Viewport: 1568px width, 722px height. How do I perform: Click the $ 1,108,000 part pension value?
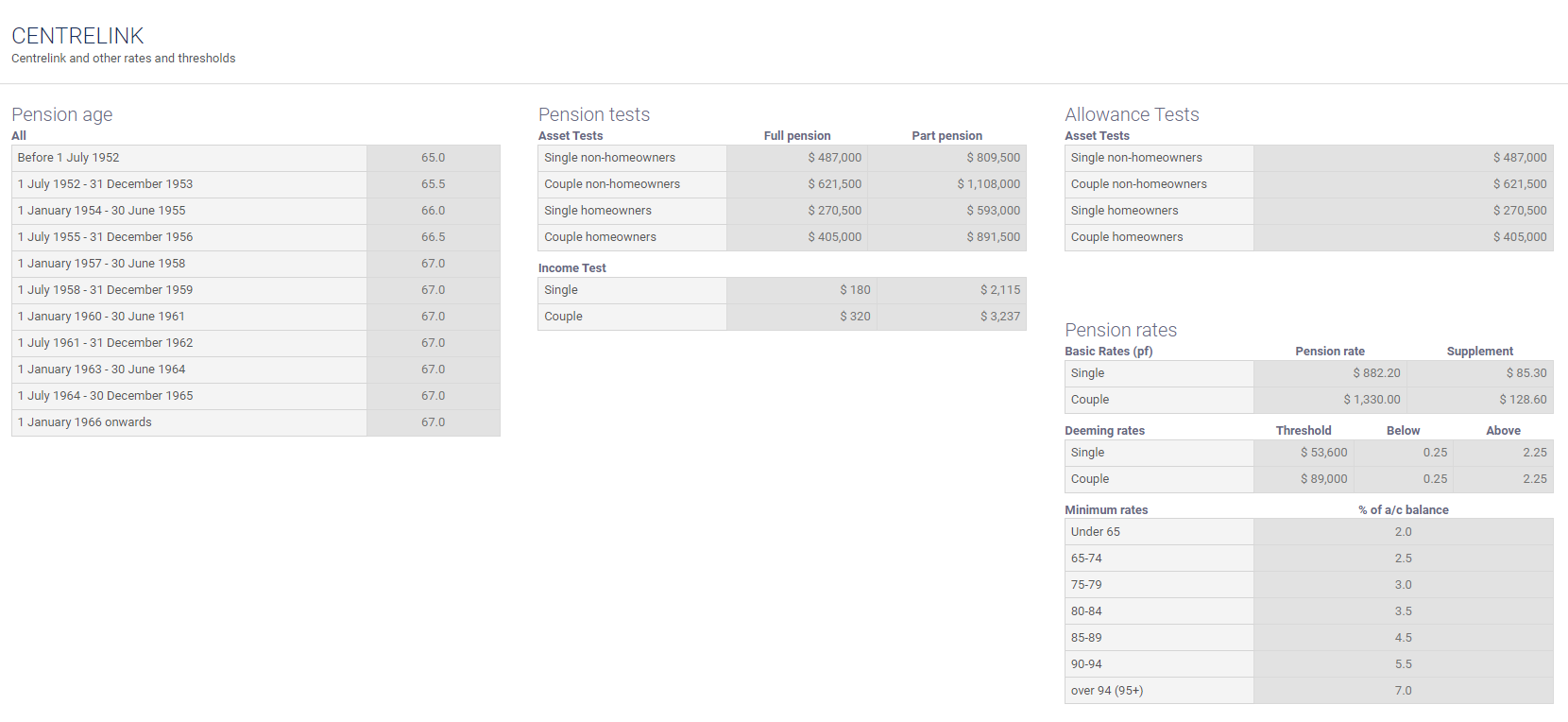point(946,184)
